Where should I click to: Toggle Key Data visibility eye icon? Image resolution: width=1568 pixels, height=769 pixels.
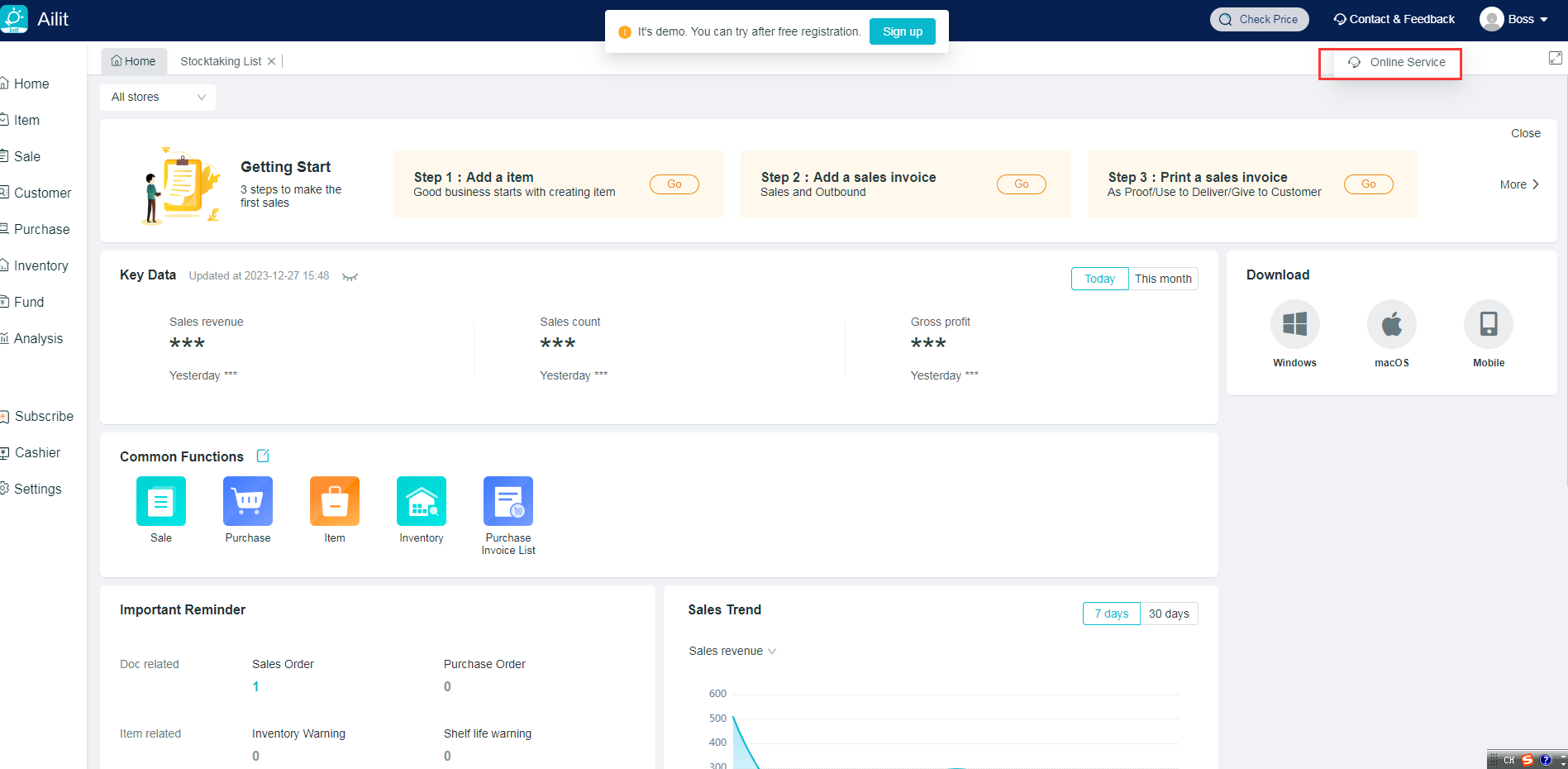(350, 277)
